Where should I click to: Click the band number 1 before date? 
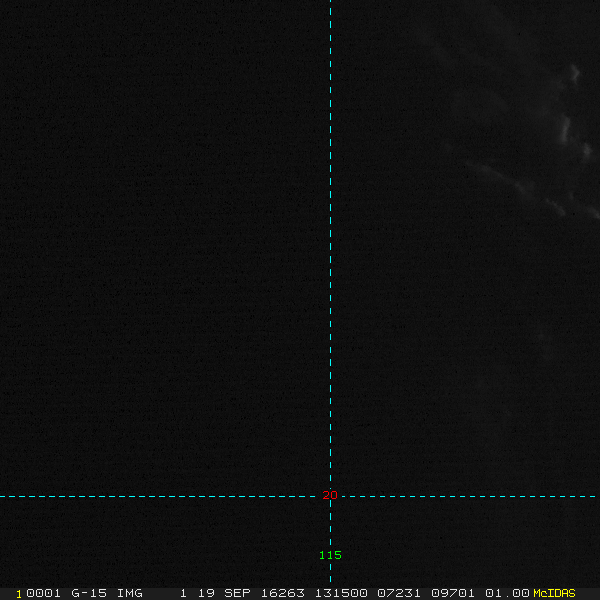point(183,593)
